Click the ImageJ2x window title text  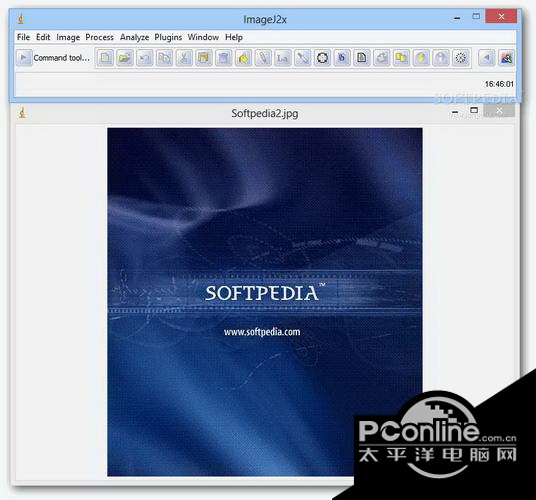(x=265, y=19)
